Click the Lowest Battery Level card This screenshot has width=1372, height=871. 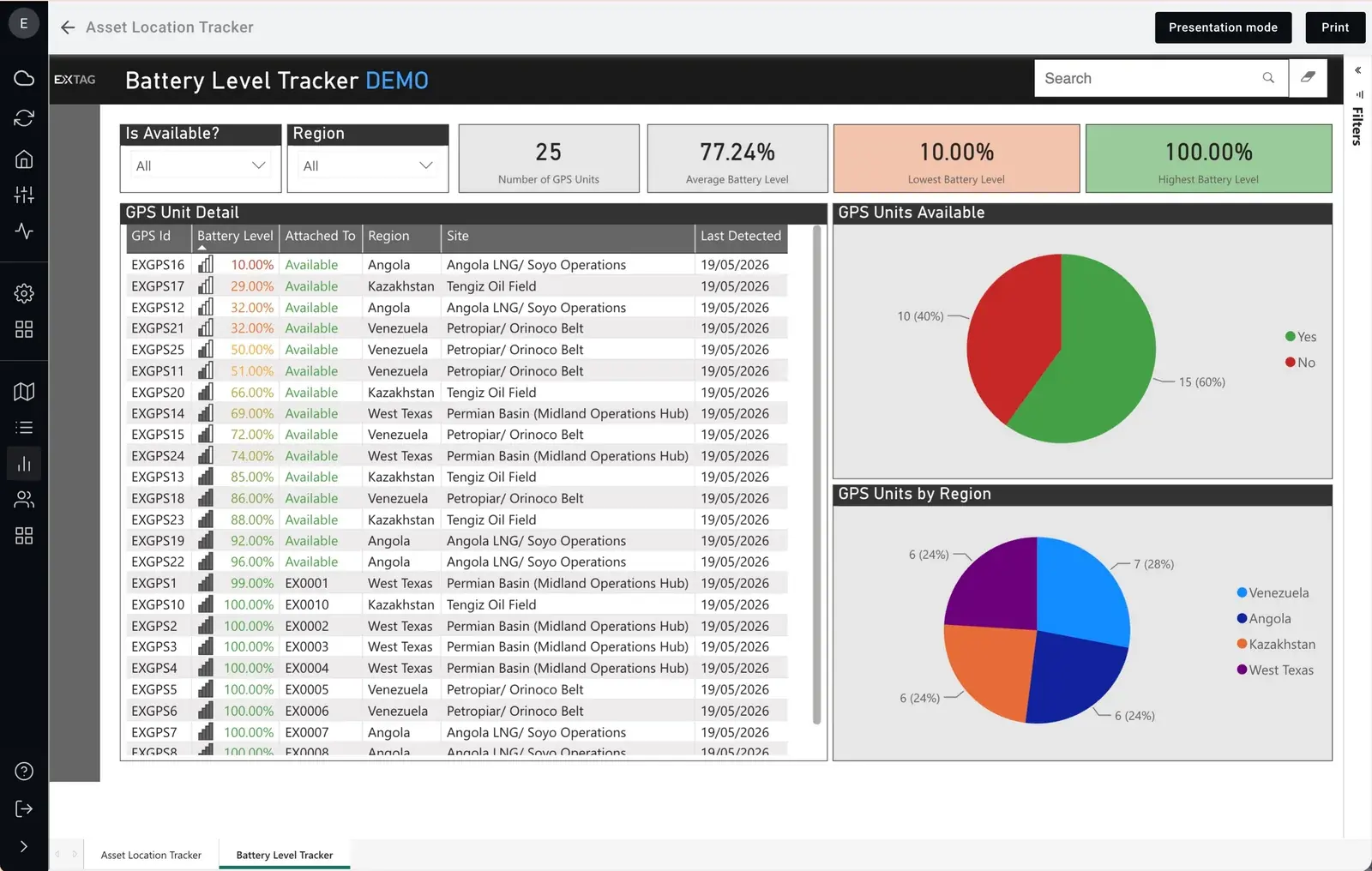pos(957,159)
